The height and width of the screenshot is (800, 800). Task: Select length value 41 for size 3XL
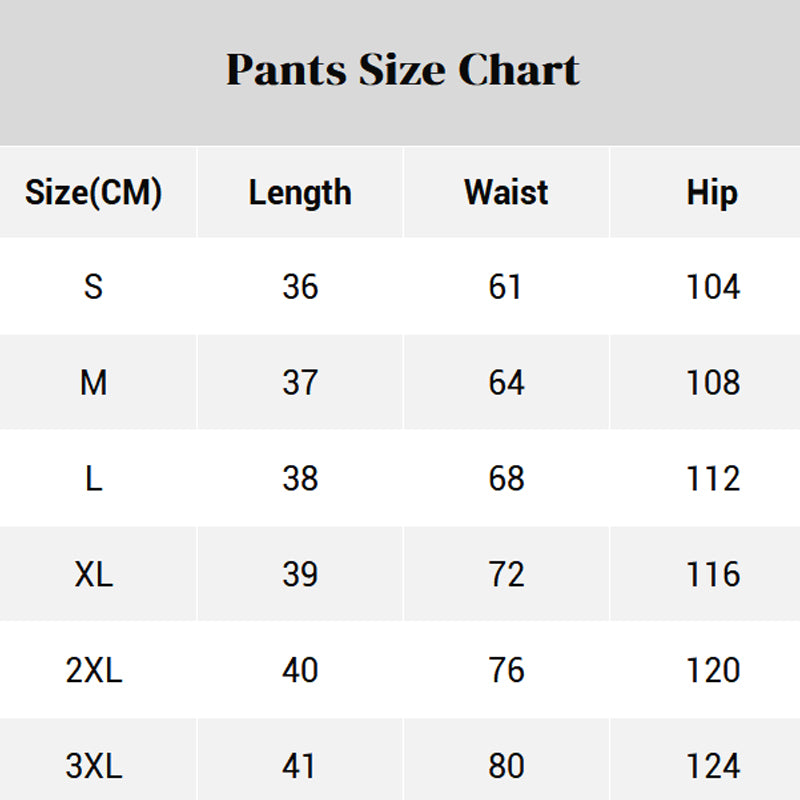300,767
